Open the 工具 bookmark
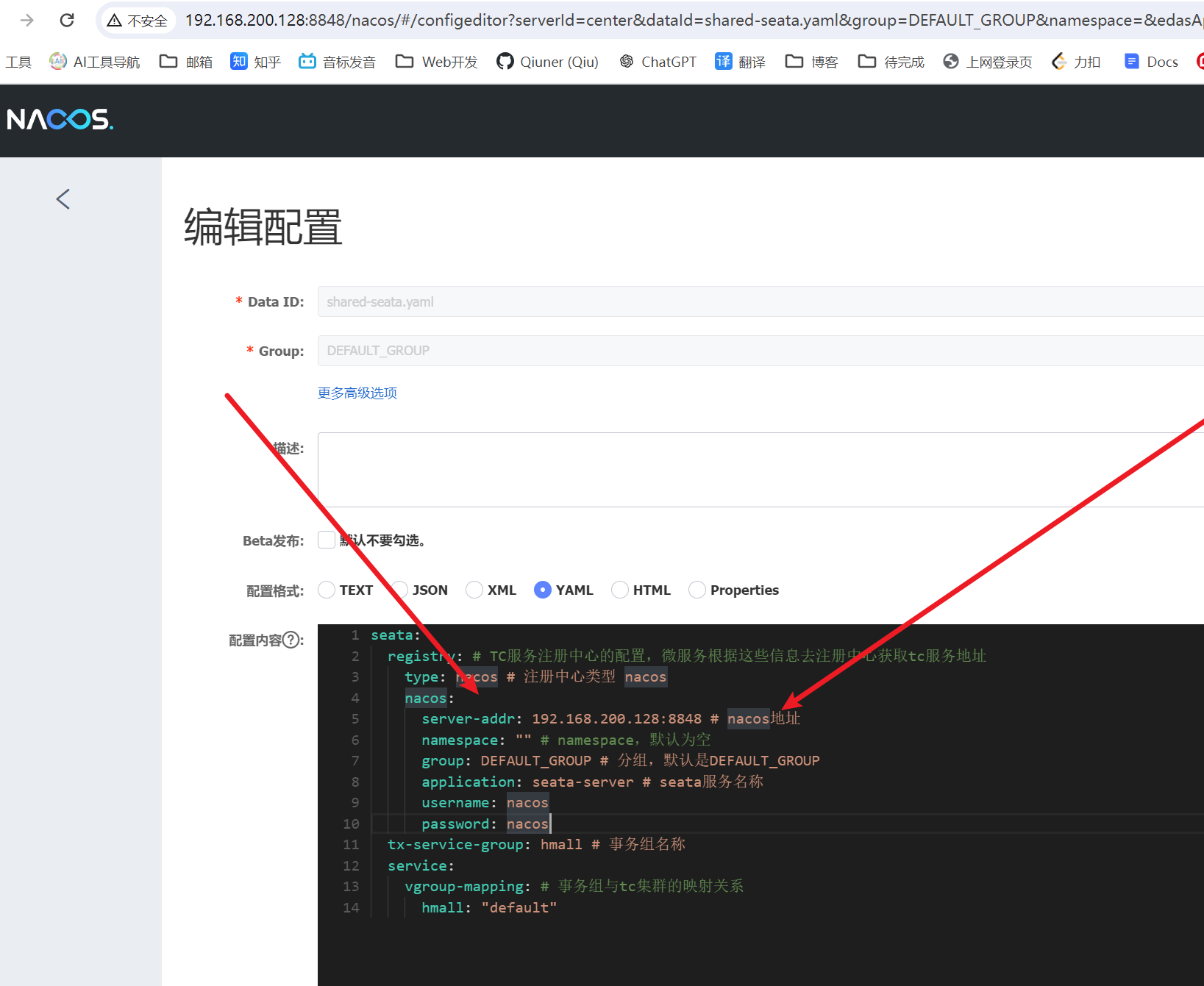1204x986 pixels. [18, 62]
